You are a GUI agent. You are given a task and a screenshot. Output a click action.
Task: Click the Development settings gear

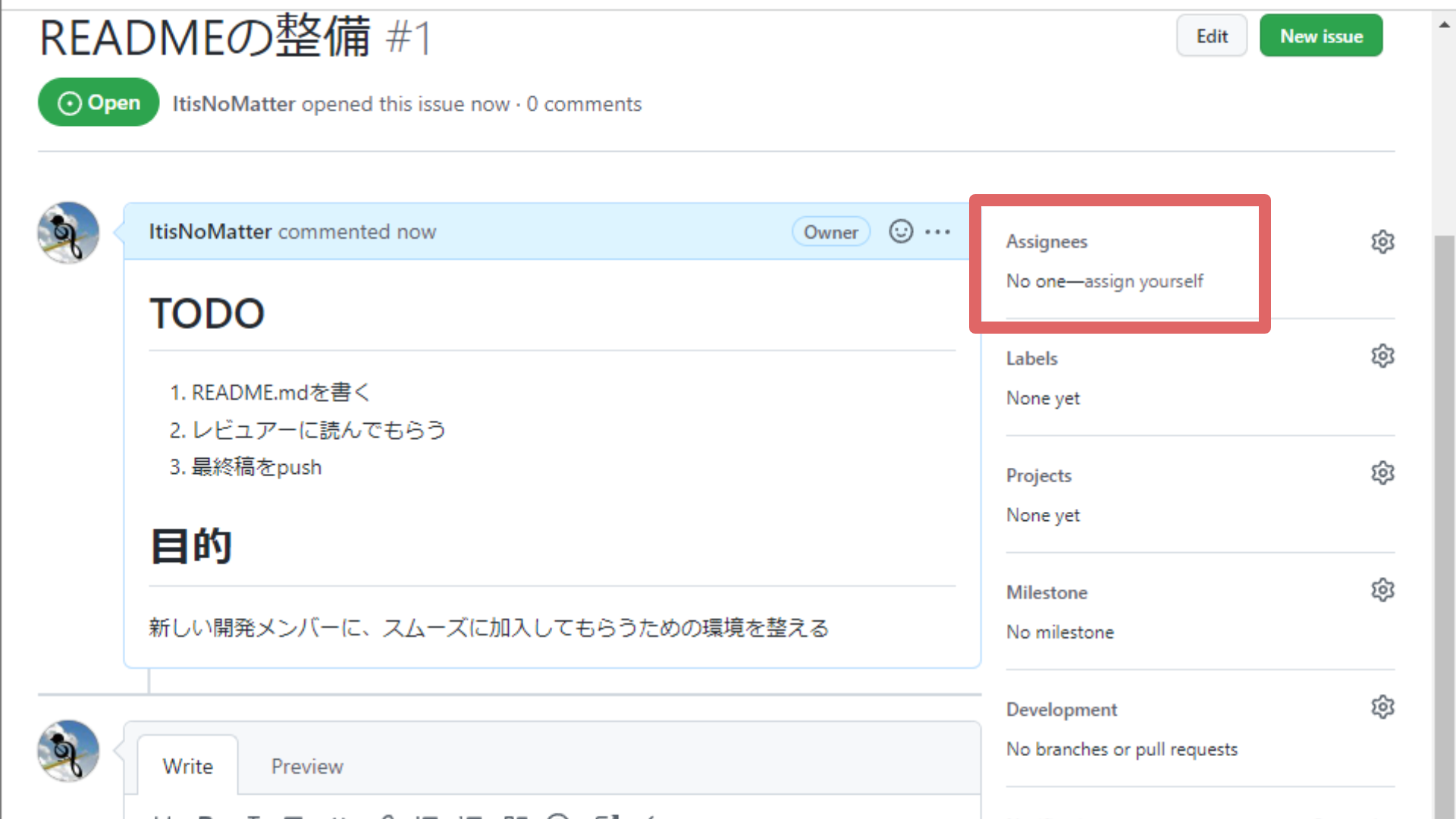coord(1382,706)
